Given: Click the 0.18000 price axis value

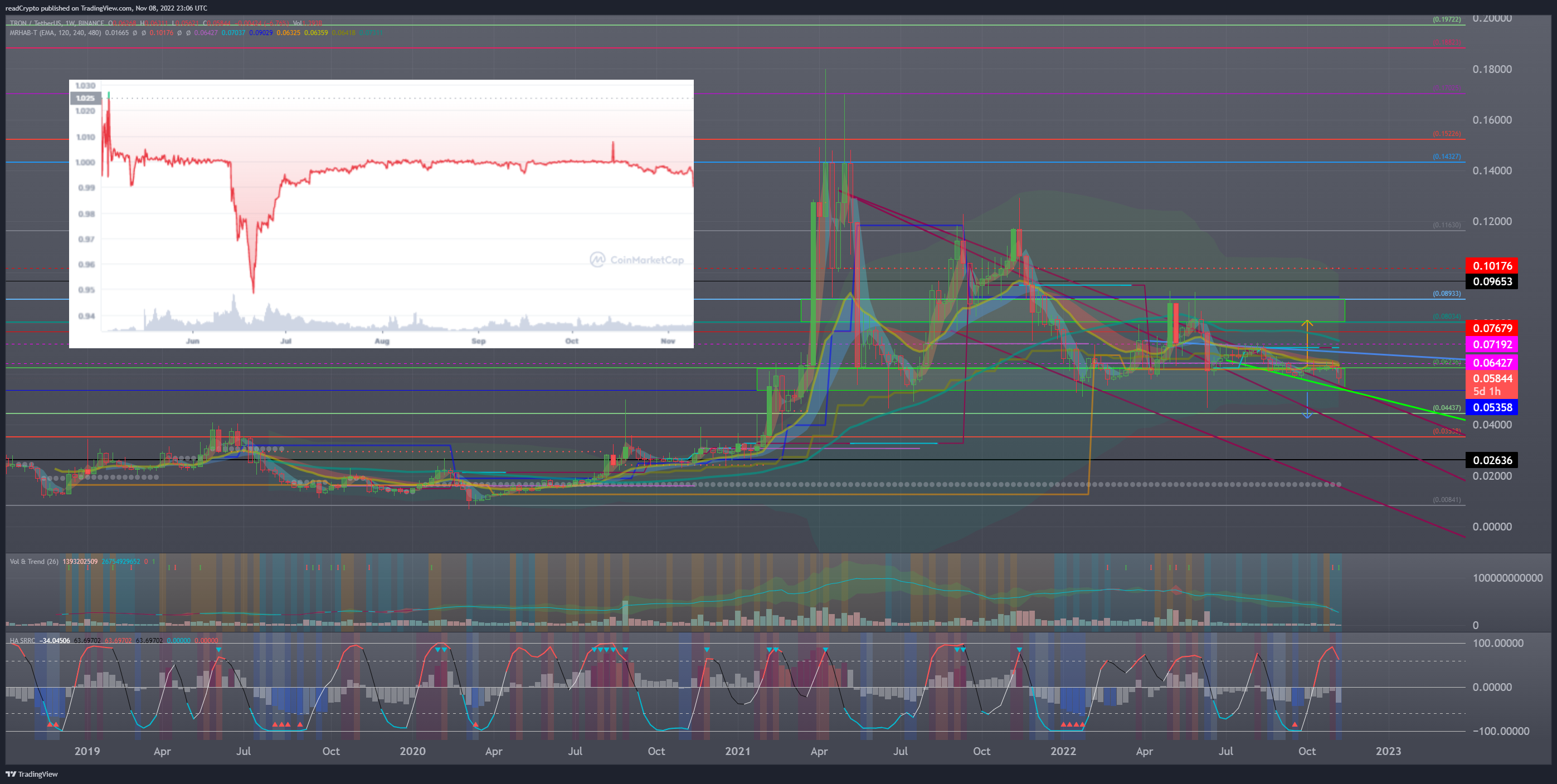Looking at the screenshot, I should [1492, 69].
